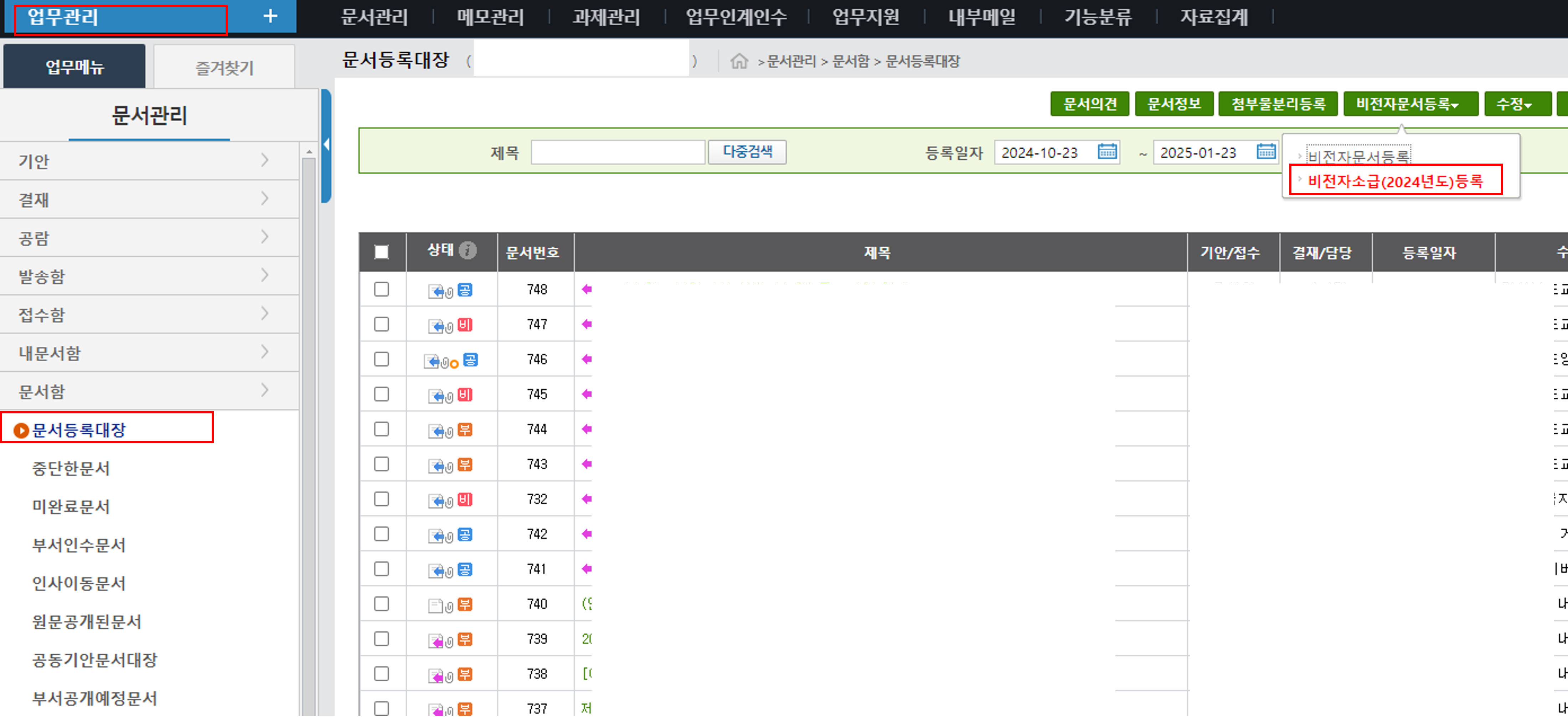Collapse sidebar using blue arrow handle

[x=326, y=145]
